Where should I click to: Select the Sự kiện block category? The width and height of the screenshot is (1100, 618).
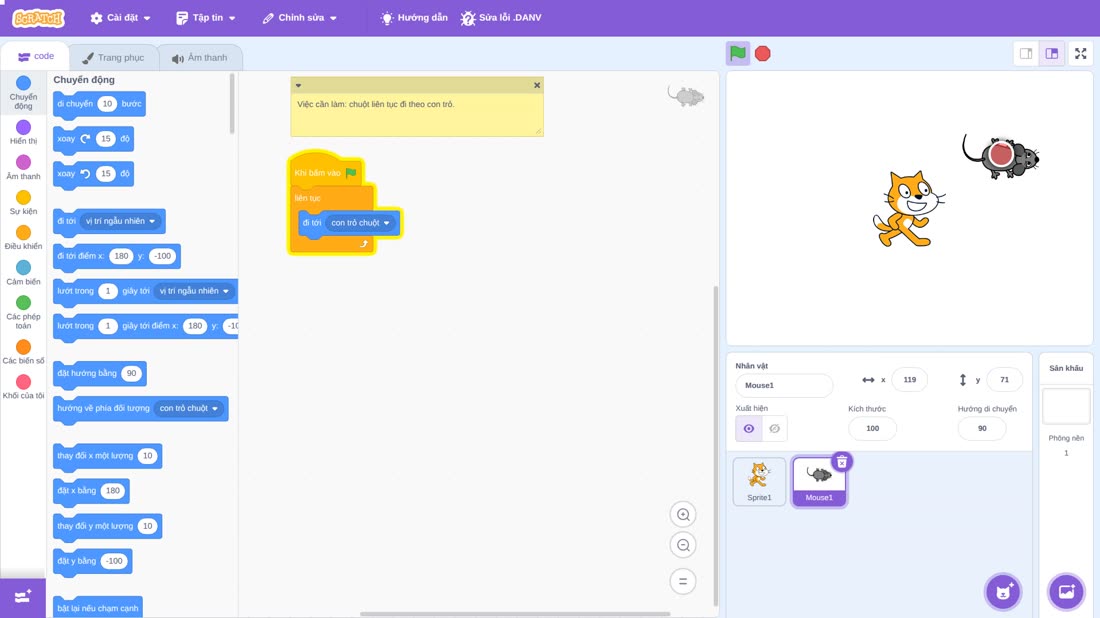tap(23, 202)
